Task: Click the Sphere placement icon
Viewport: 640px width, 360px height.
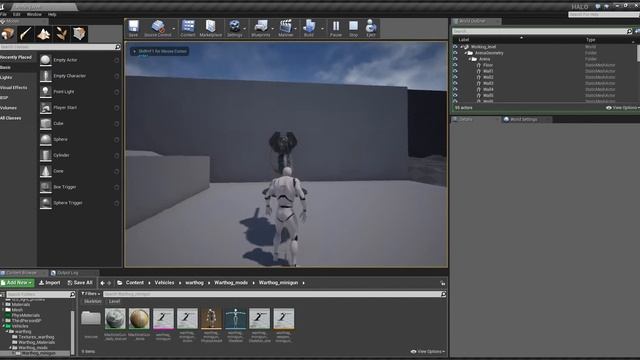Action: [x=46, y=140]
